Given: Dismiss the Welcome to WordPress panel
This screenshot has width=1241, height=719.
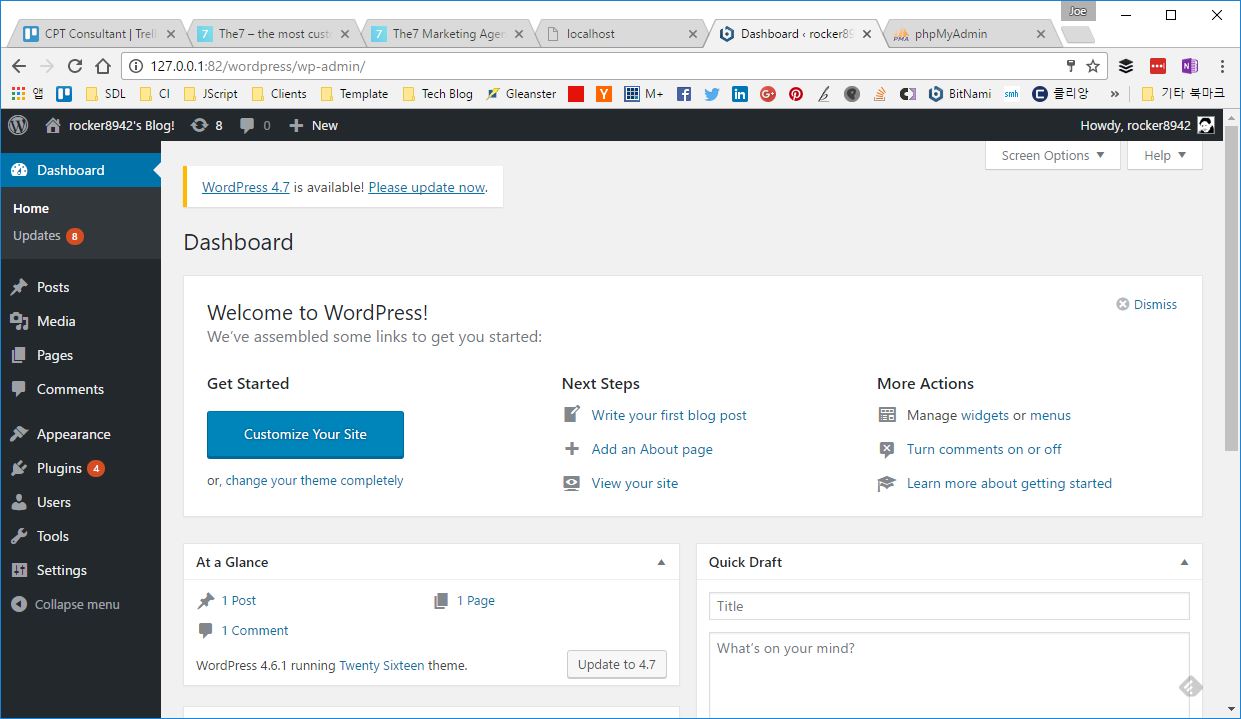Looking at the screenshot, I should [1147, 304].
